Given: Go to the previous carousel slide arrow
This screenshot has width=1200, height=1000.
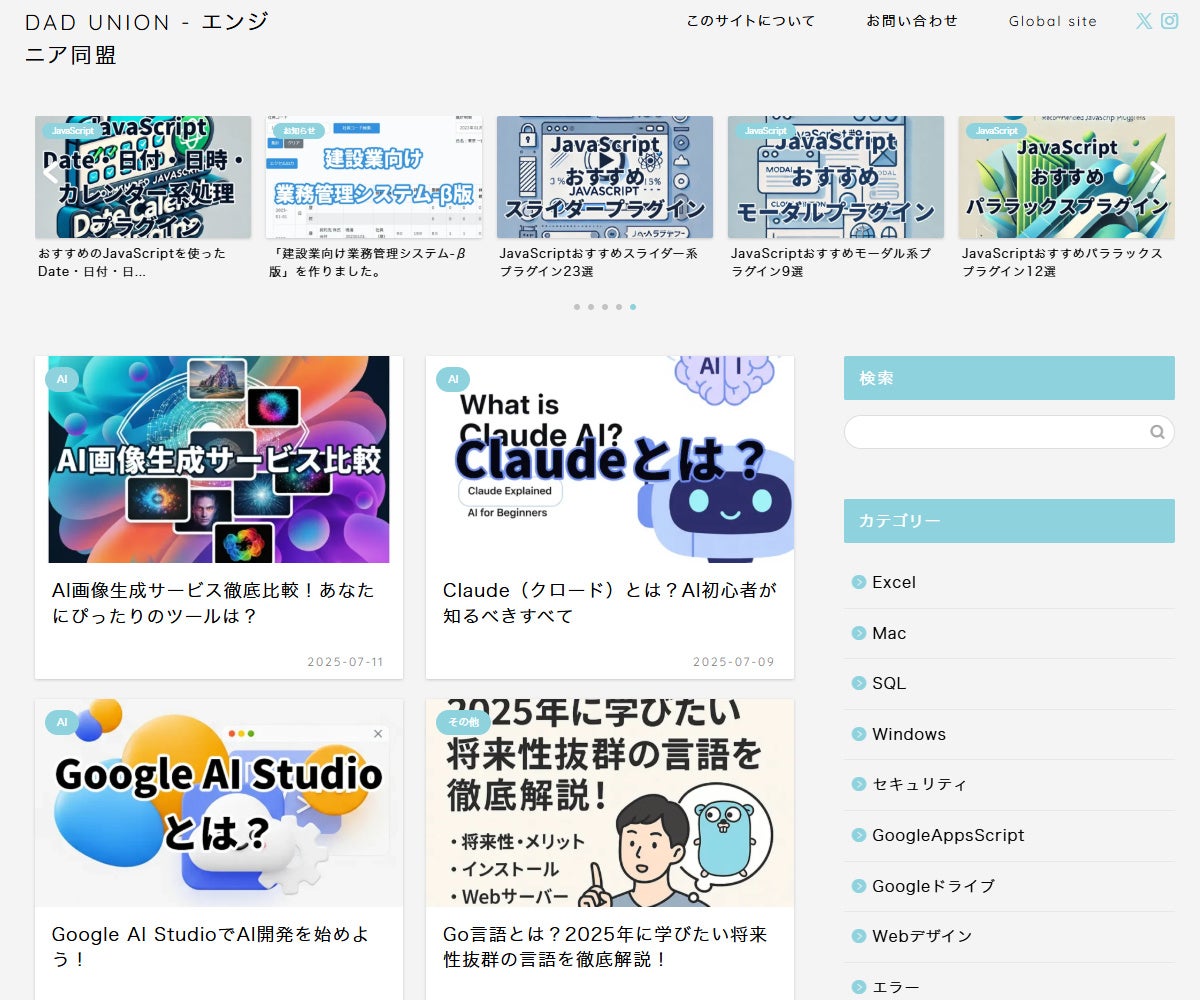Looking at the screenshot, I should 49,171.
